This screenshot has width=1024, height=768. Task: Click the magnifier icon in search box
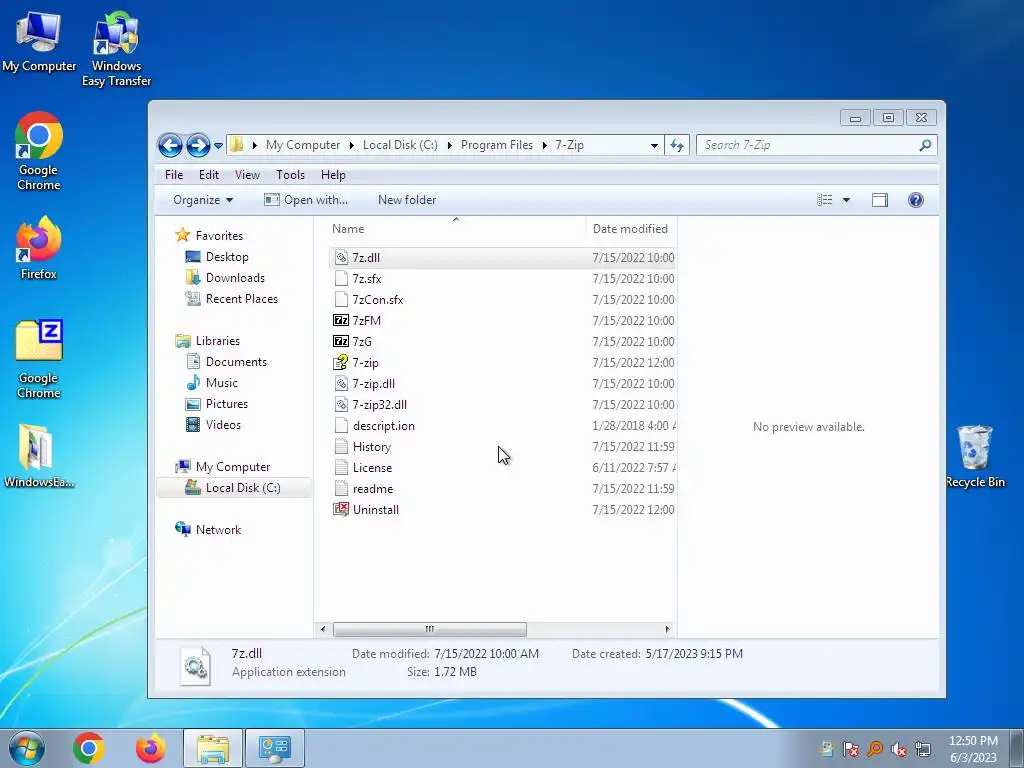pos(925,145)
